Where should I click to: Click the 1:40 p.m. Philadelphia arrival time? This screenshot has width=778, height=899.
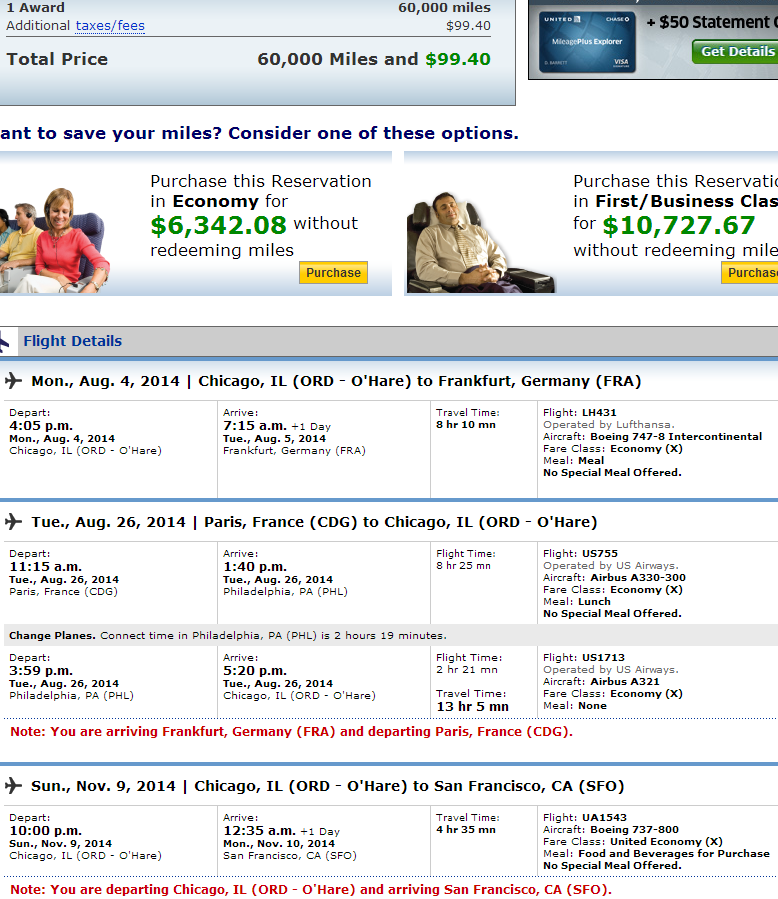(x=255, y=566)
